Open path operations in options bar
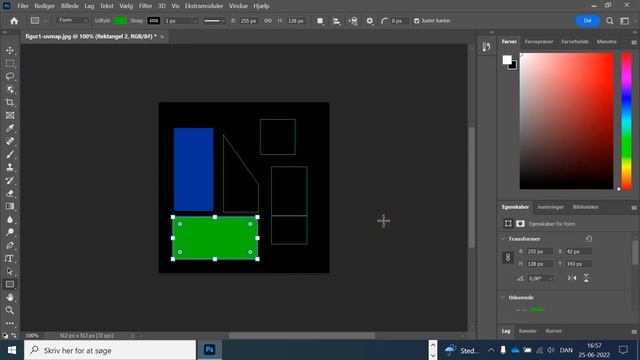Image resolution: width=640 pixels, height=360 pixels. 320,21
